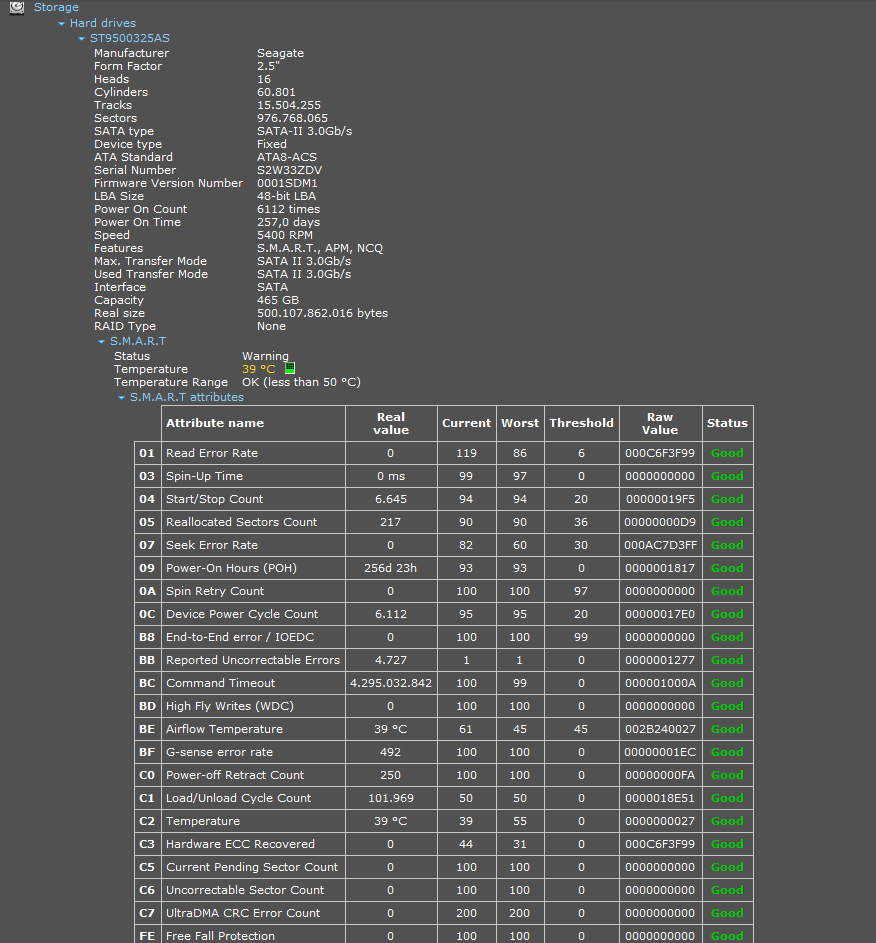The image size is (876, 943).
Task: Click the Power-off Retract Count attribute
Action: tap(235, 775)
